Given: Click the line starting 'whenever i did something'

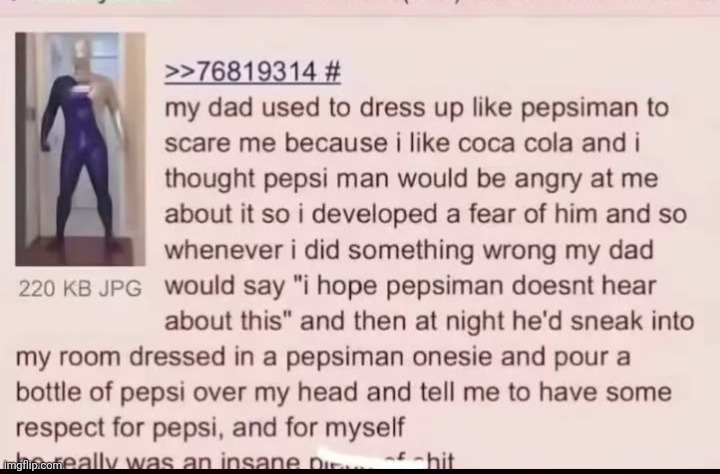Looking at the screenshot, I should pos(409,250).
